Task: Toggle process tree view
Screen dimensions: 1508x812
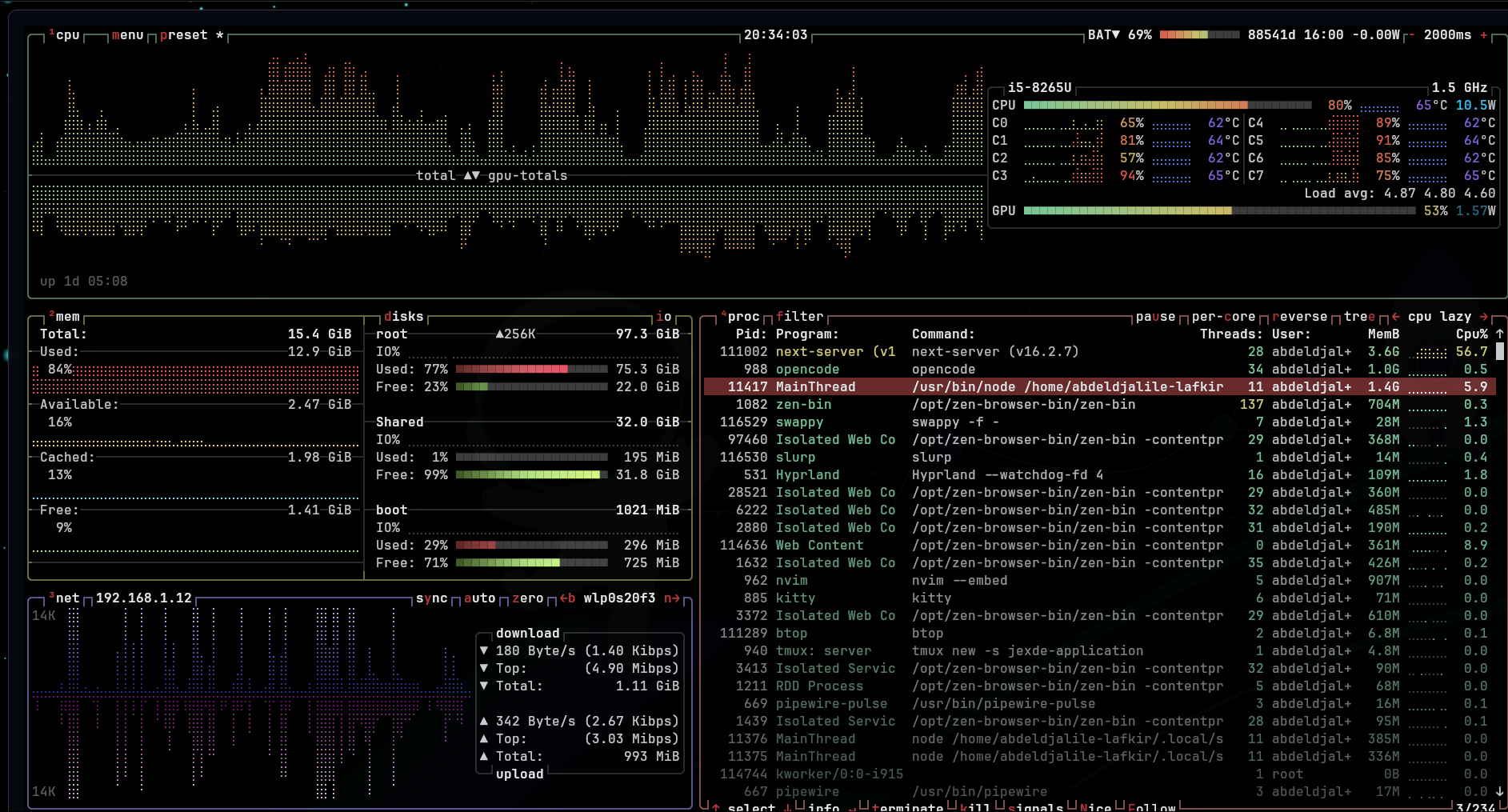Action: pyautogui.click(x=1360, y=317)
